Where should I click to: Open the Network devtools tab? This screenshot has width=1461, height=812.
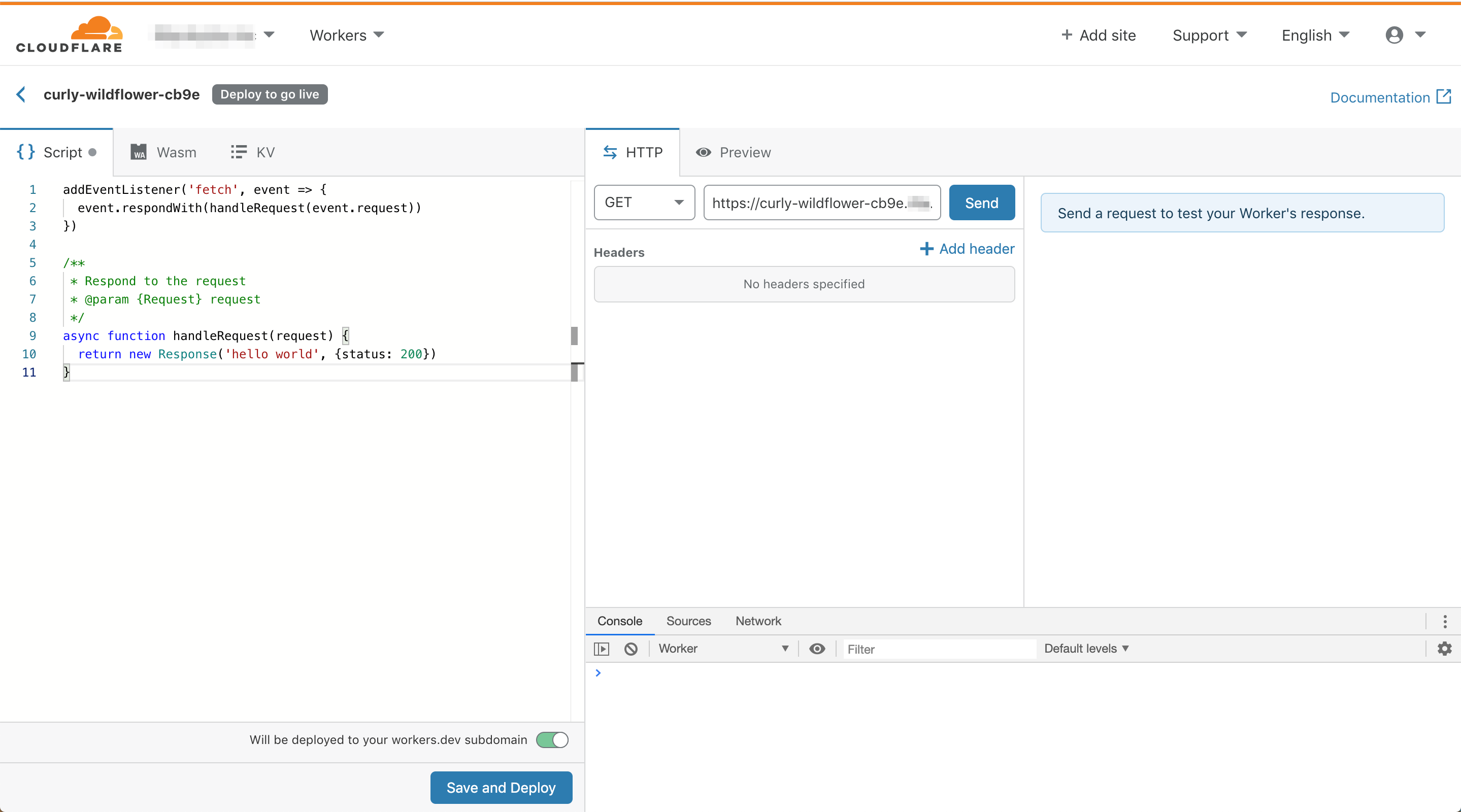[758, 621]
